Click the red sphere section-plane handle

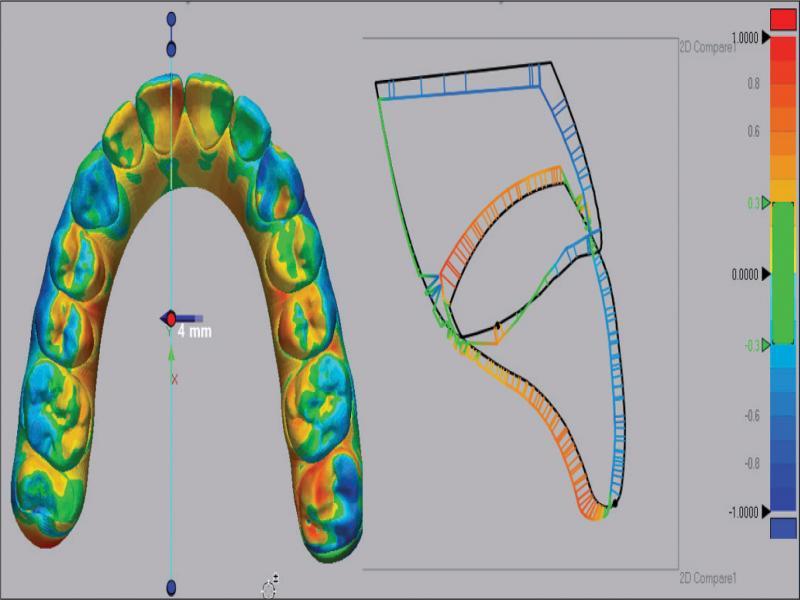coord(171,318)
